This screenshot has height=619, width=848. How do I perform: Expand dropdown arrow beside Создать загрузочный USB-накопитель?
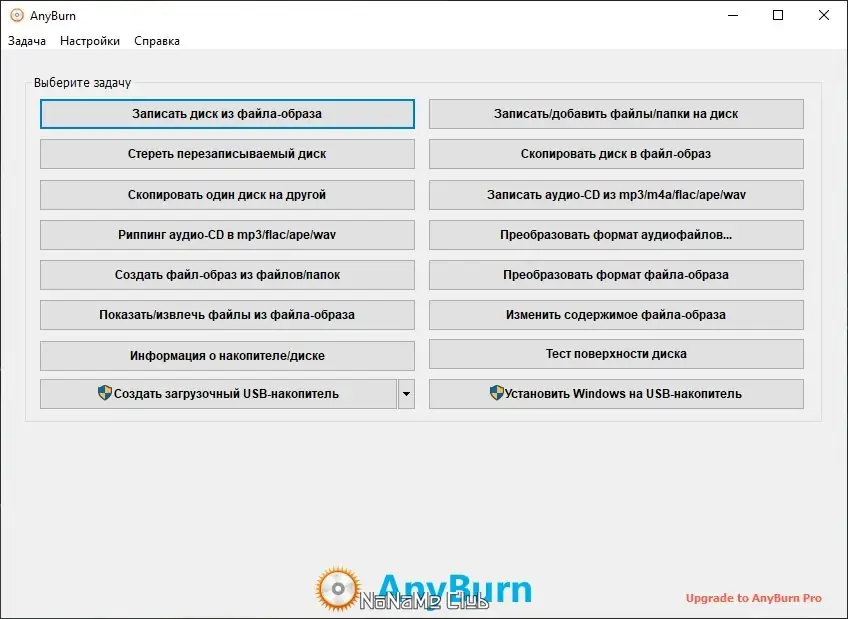(406, 394)
